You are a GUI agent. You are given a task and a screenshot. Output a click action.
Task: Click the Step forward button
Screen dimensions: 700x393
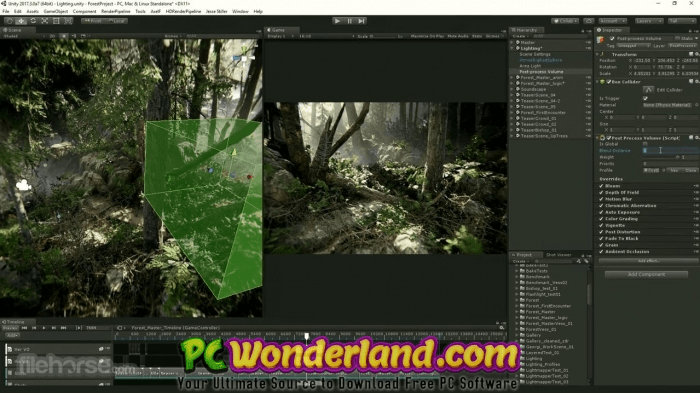(362, 21)
